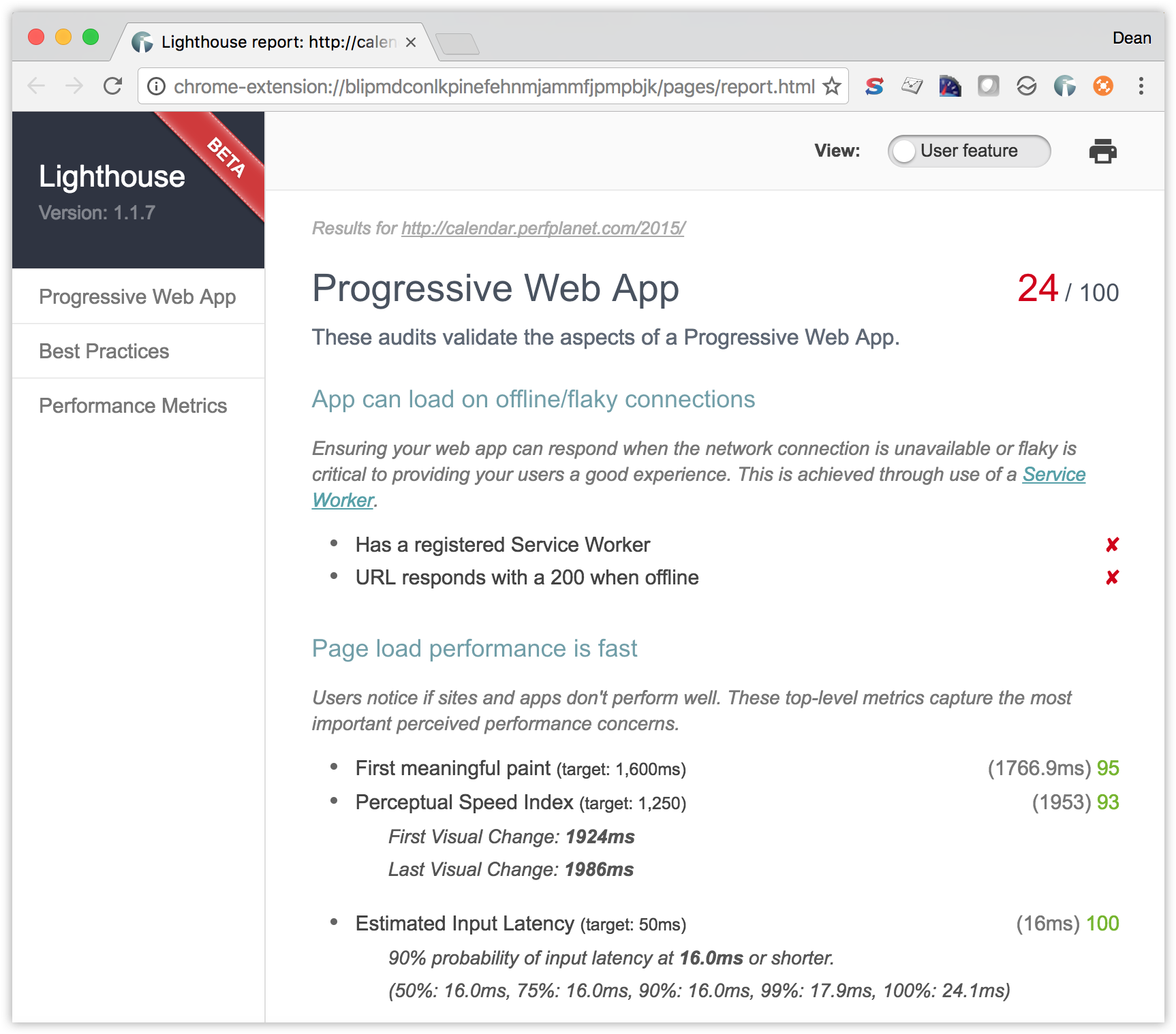Viewport: 1176px width, 1034px height.
Task: Click the First meaningful paint score 95
Action: pos(1108,769)
